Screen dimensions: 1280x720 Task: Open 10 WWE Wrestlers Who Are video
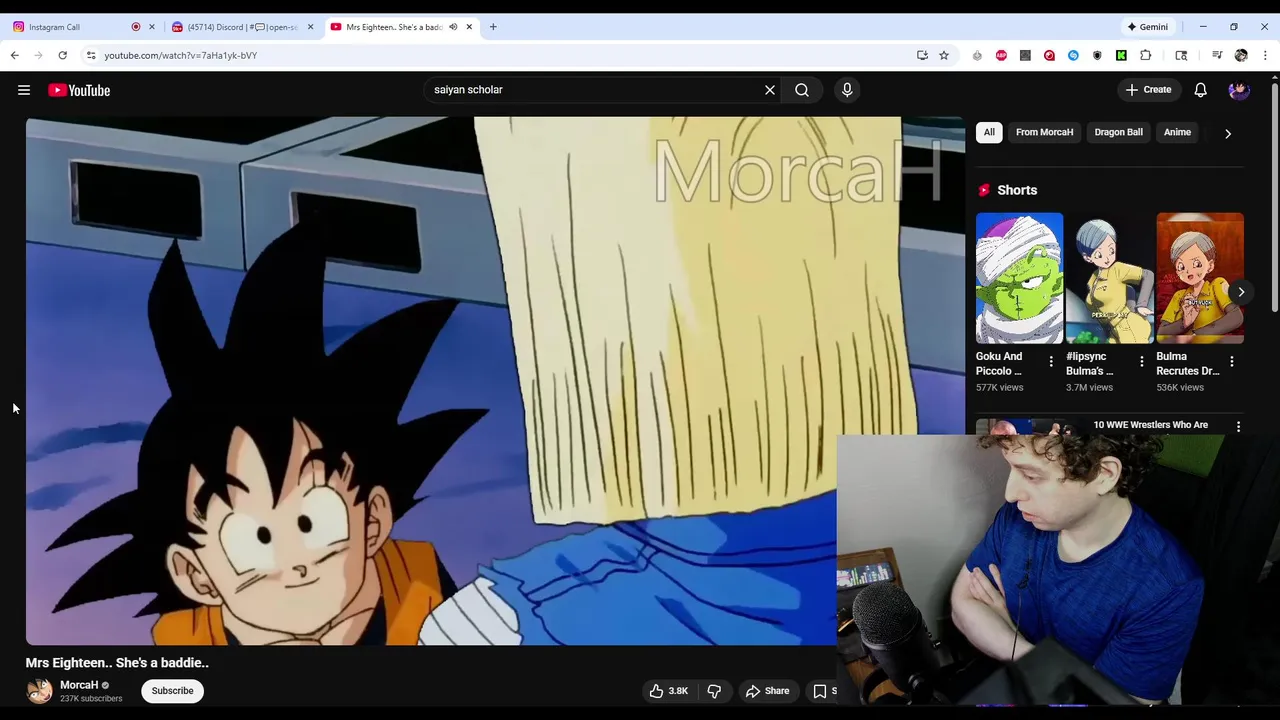point(1150,425)
